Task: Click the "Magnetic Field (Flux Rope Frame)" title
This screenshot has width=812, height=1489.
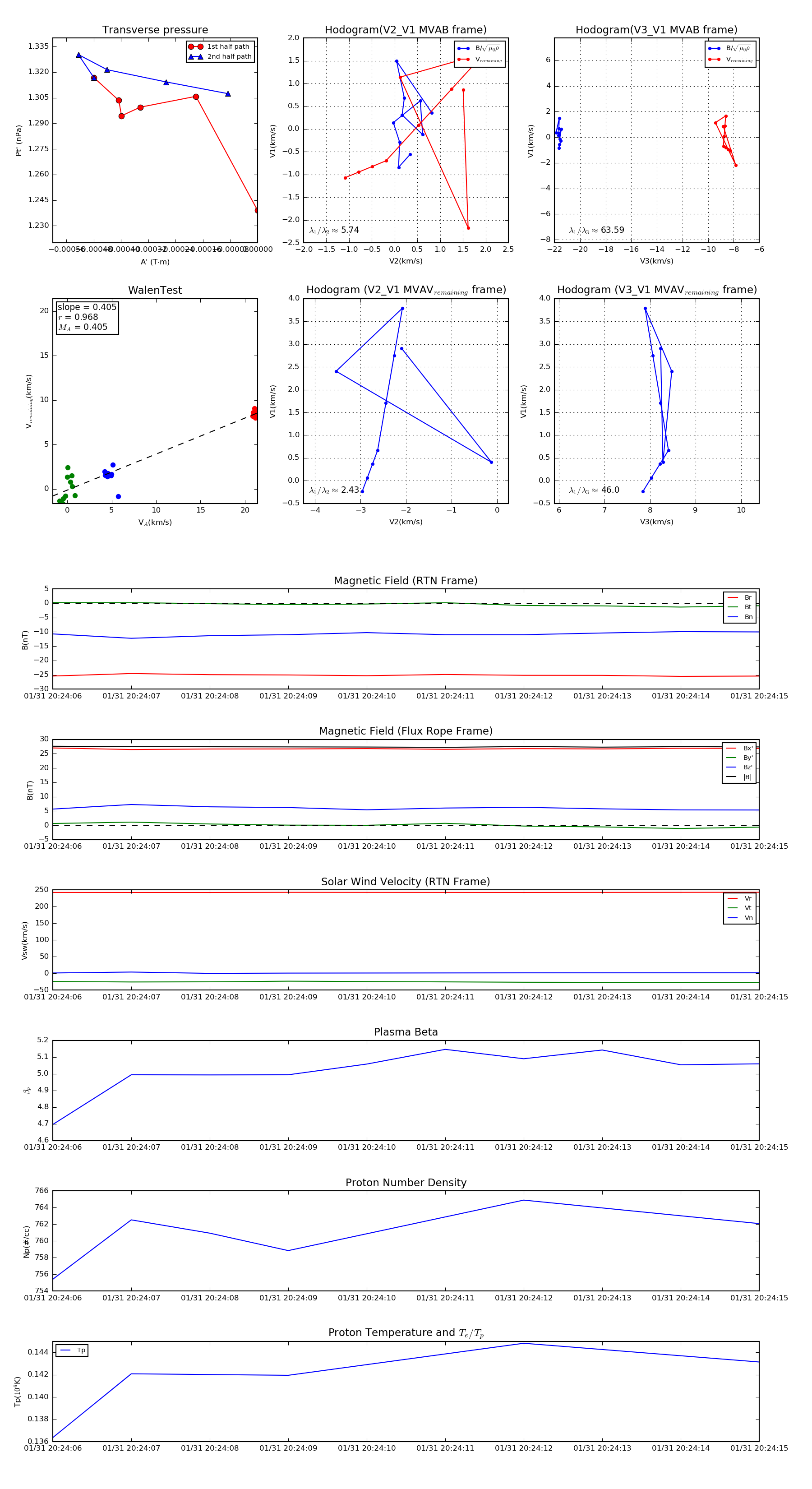Action: [406, 731]
